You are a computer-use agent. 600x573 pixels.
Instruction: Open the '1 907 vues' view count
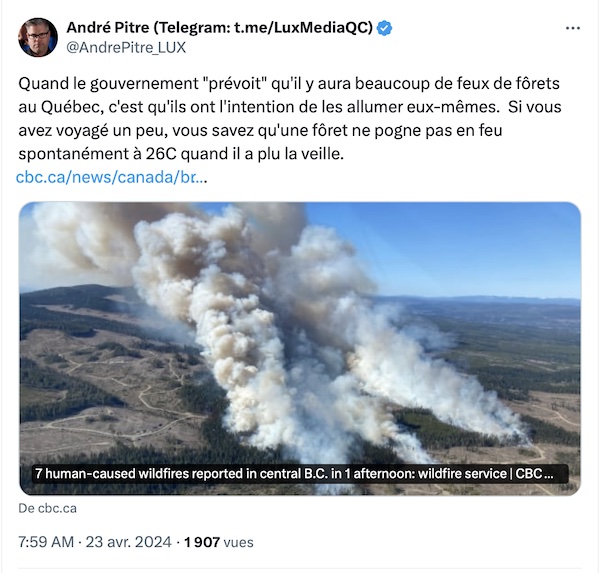coord(218,542)
